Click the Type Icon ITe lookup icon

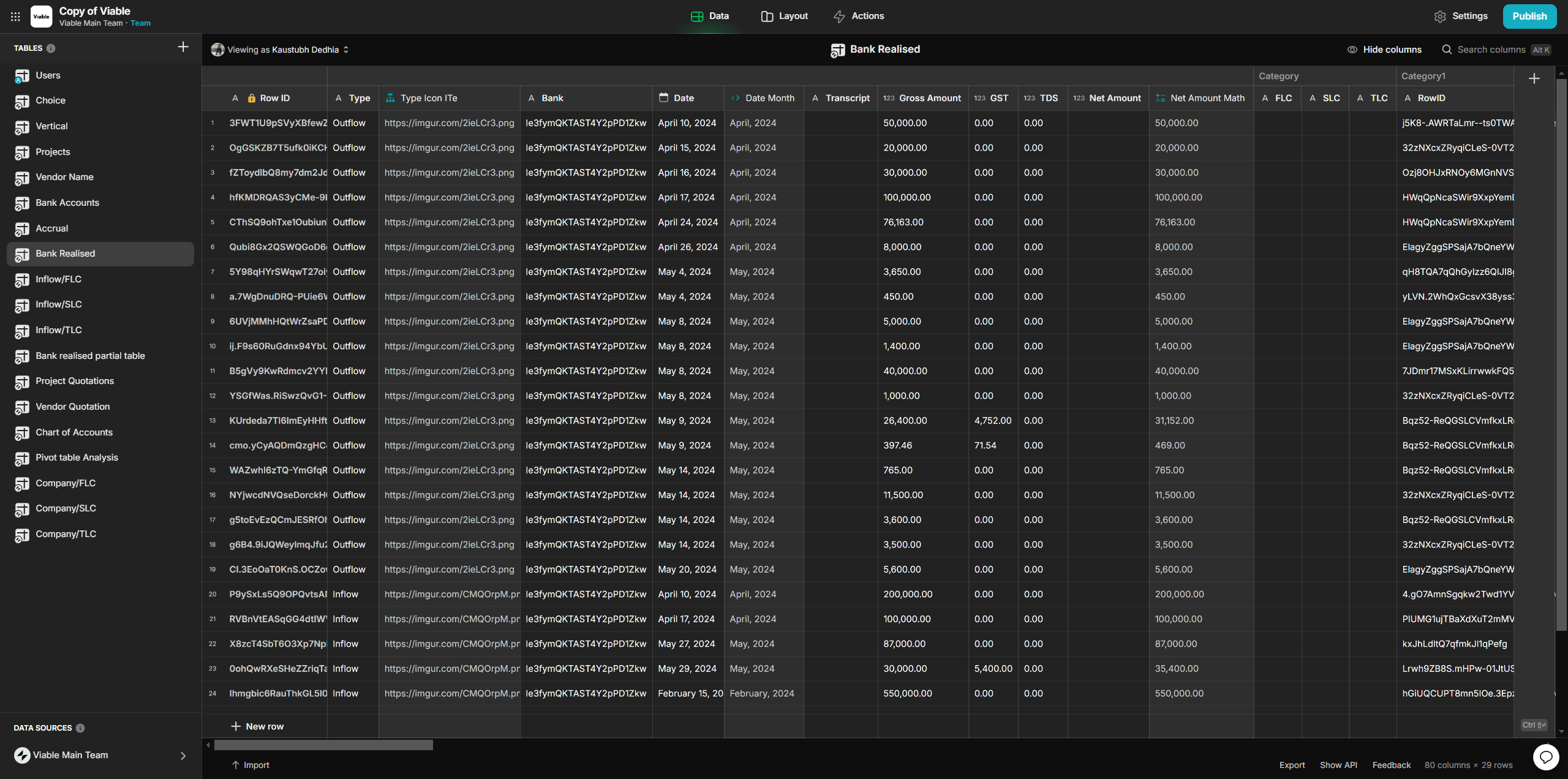tap(390, 97)
